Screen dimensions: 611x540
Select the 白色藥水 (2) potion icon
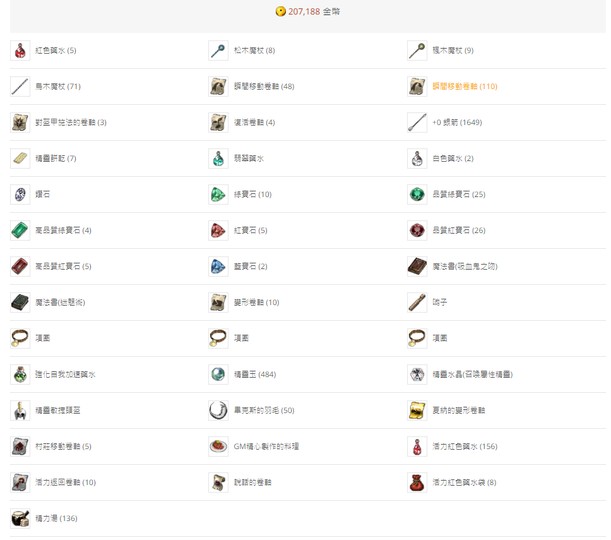click(x=417, y=159)
